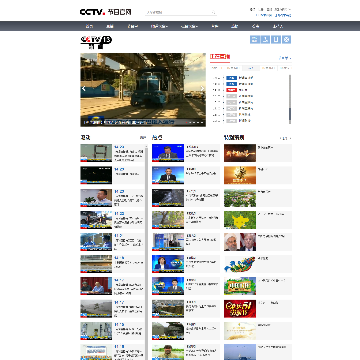The height and width of the screenshot is (360, 360).
Task: Open the bearded man on green background thumbnail
Action: pos(168,352)
